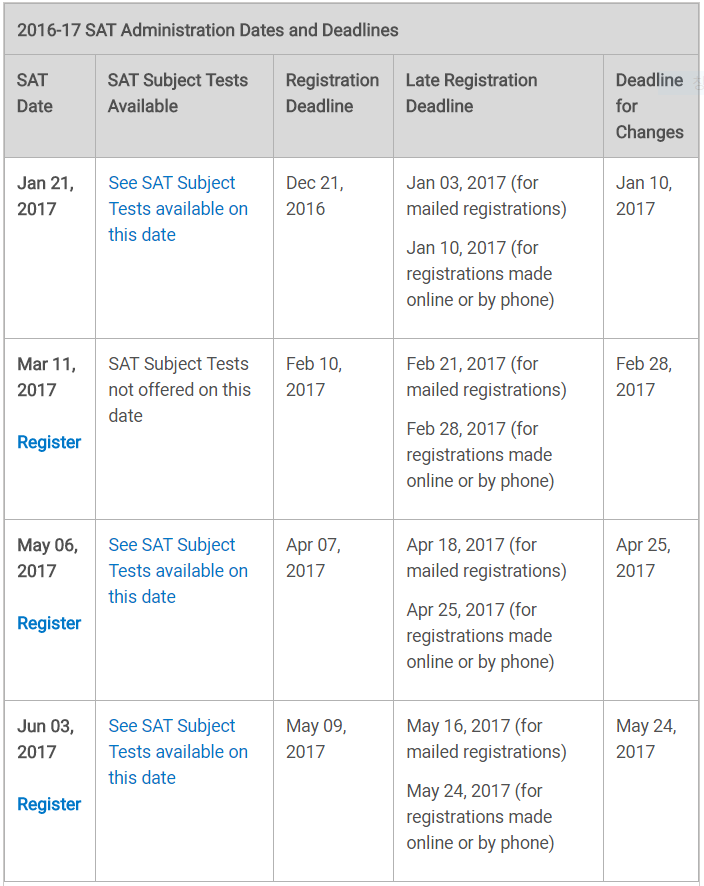This screenshot has height=886, width=704.
Task: Open SAT Subject Tests link for Jun 03, 2017
Action: point(178,752)
